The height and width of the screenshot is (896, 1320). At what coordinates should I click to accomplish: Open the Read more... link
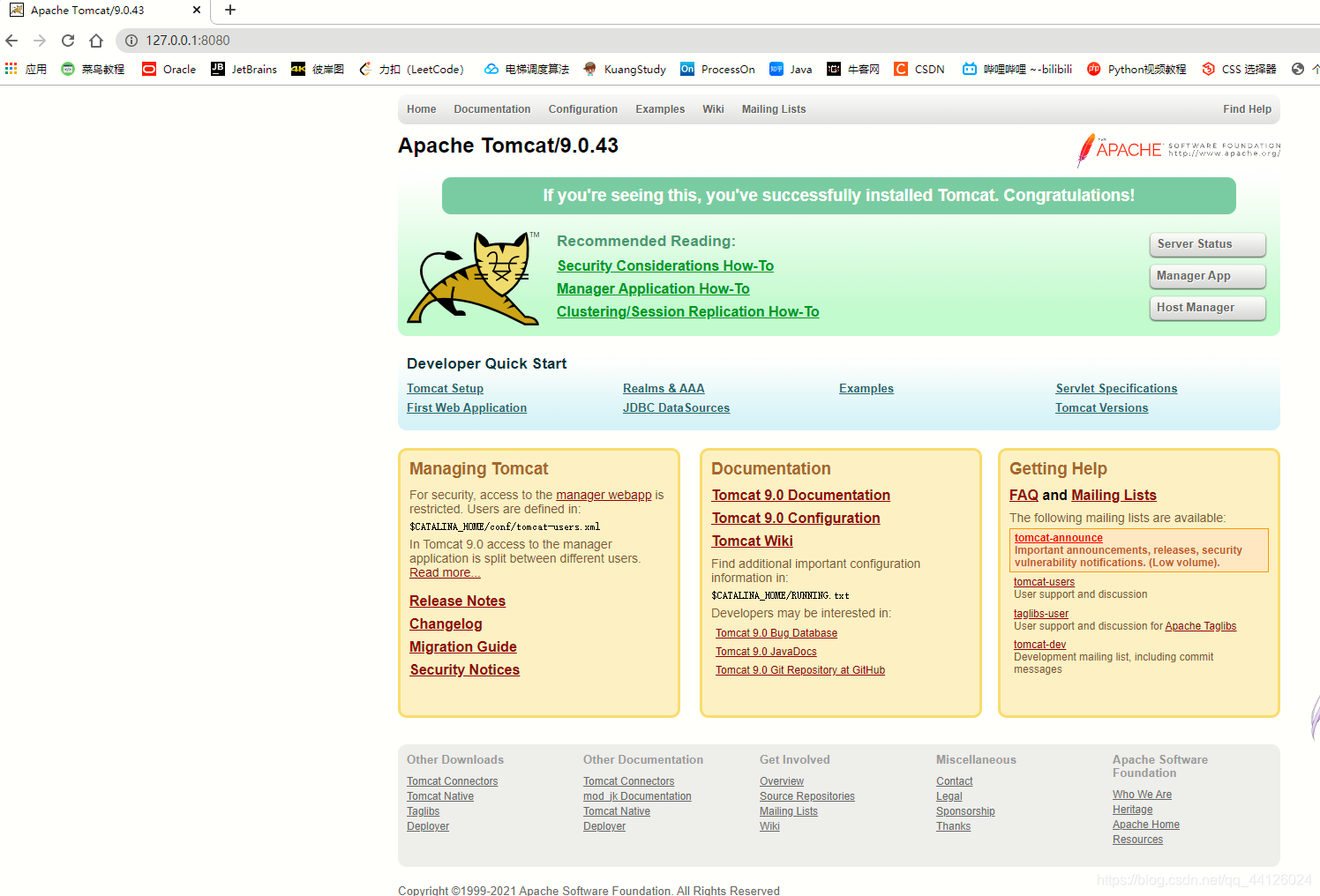tap(445, 572)
